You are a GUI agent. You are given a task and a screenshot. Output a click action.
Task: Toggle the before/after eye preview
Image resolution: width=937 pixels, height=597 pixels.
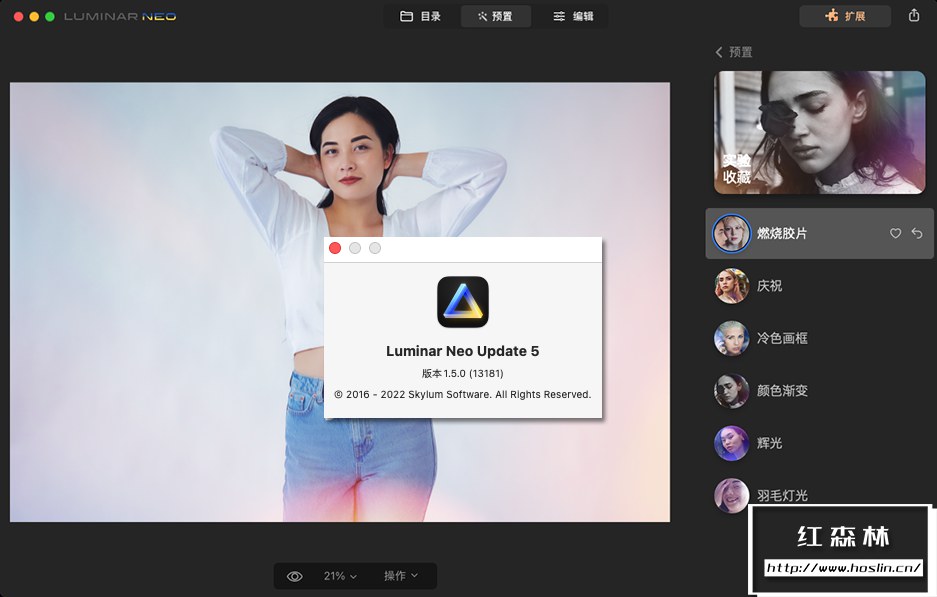click(x=295, y=576)
